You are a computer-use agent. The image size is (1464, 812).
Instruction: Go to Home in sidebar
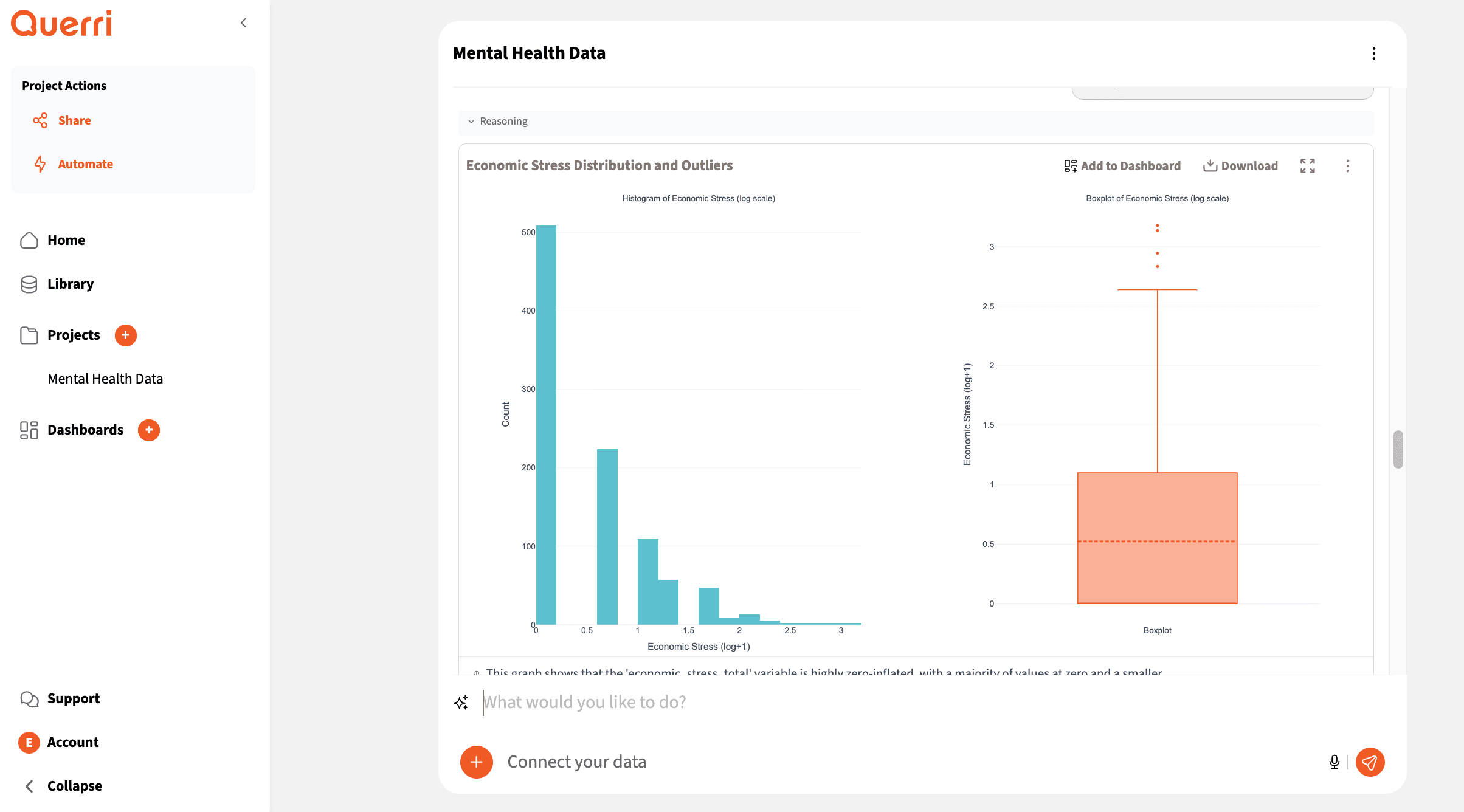pyautogui.click(x=66, y=240)
